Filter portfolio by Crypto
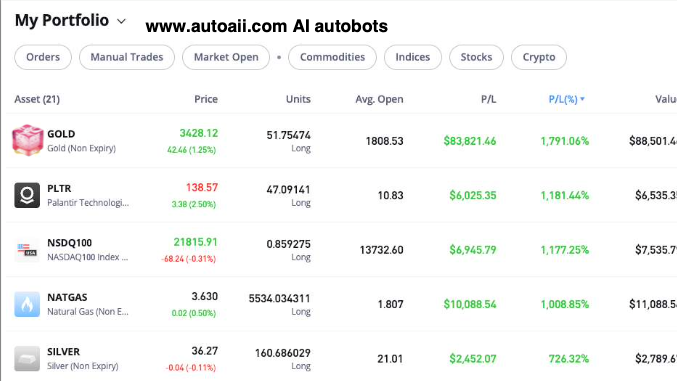 (x=538, y=57)
